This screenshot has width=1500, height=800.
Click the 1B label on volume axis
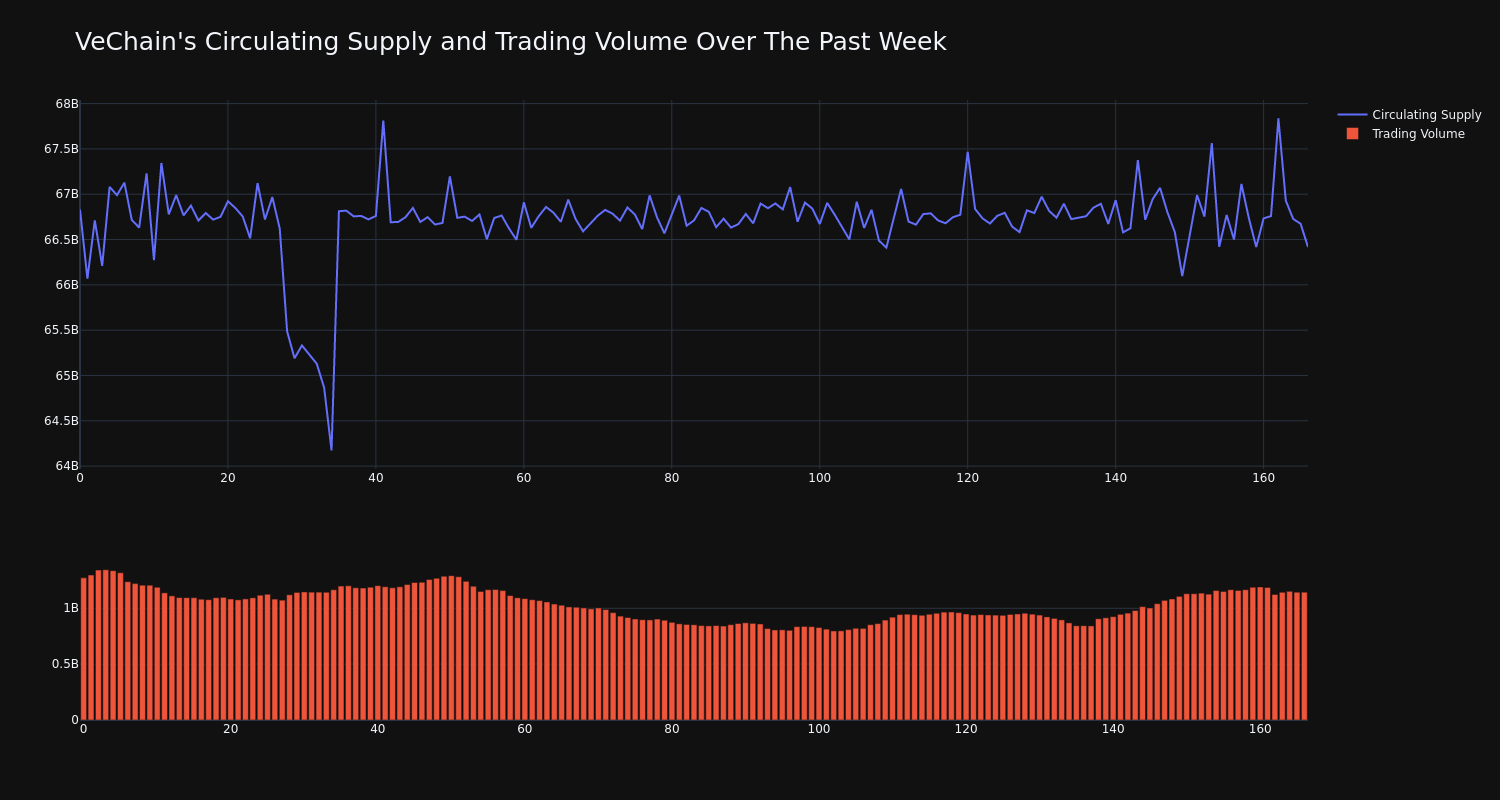click(x=71, y=608)
